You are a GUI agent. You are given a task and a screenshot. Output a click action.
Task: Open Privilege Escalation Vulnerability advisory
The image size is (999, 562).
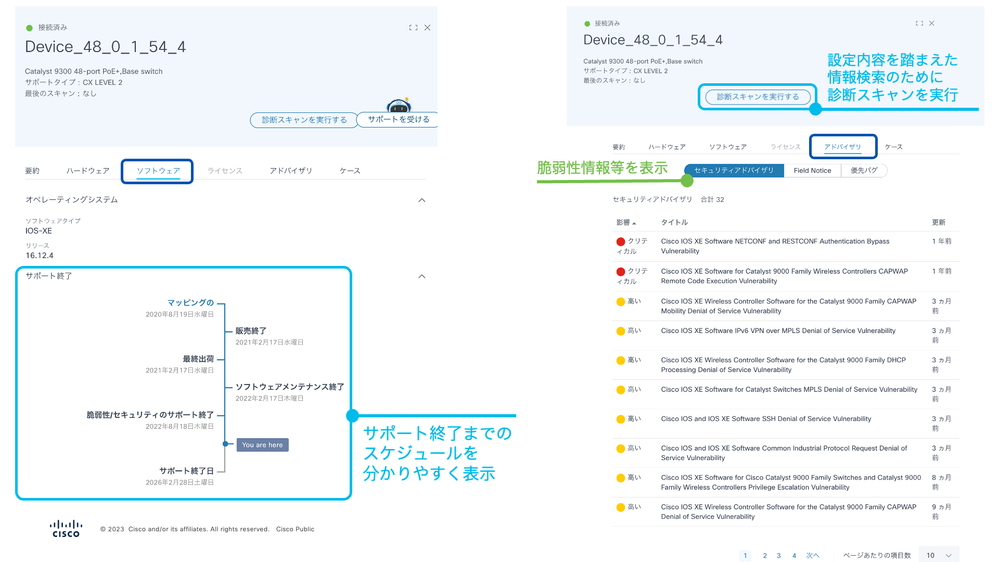click(791, 482)
